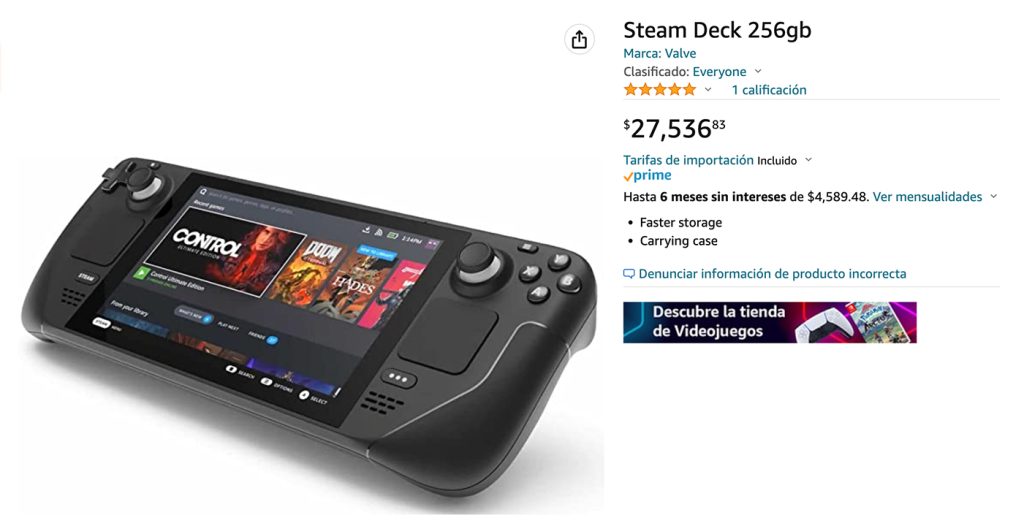Viewport: 1024px width, 526px height.
Task: Click the Steam Deck product image
Action: click(309, 323)
